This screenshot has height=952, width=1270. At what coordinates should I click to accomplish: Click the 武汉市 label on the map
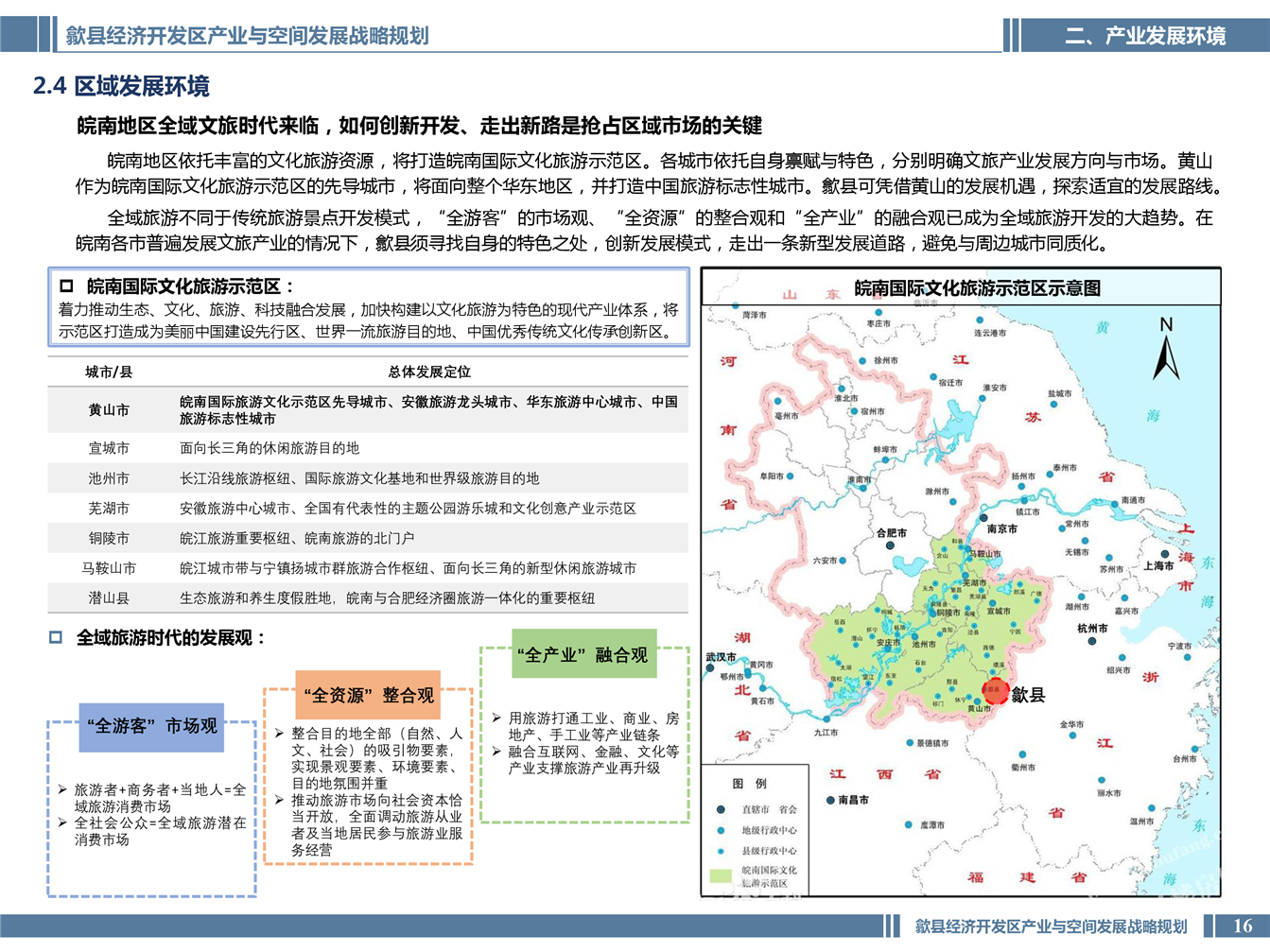721,656
